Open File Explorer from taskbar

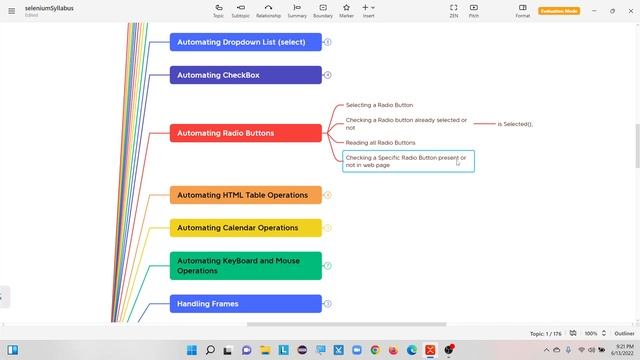pos(265,350)
